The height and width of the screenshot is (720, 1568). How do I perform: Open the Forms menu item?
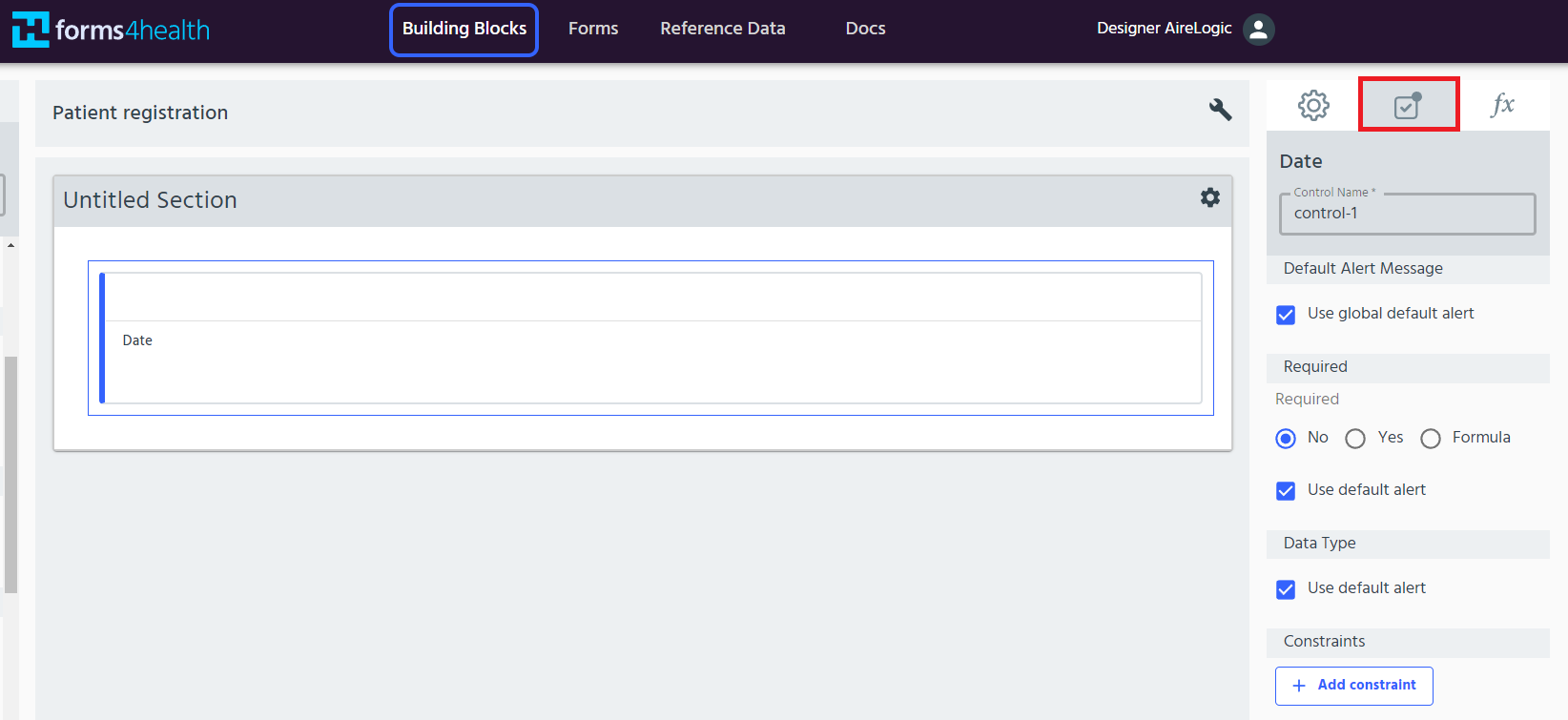tap(593, 29)
